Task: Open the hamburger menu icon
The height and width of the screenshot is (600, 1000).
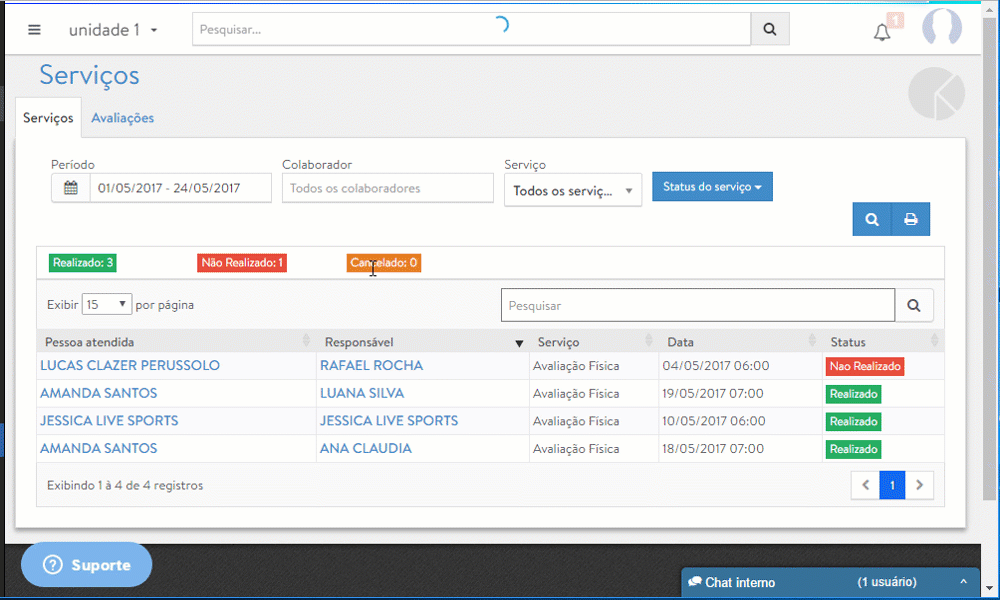Action: pyautogui.click(x=35, y=30)
